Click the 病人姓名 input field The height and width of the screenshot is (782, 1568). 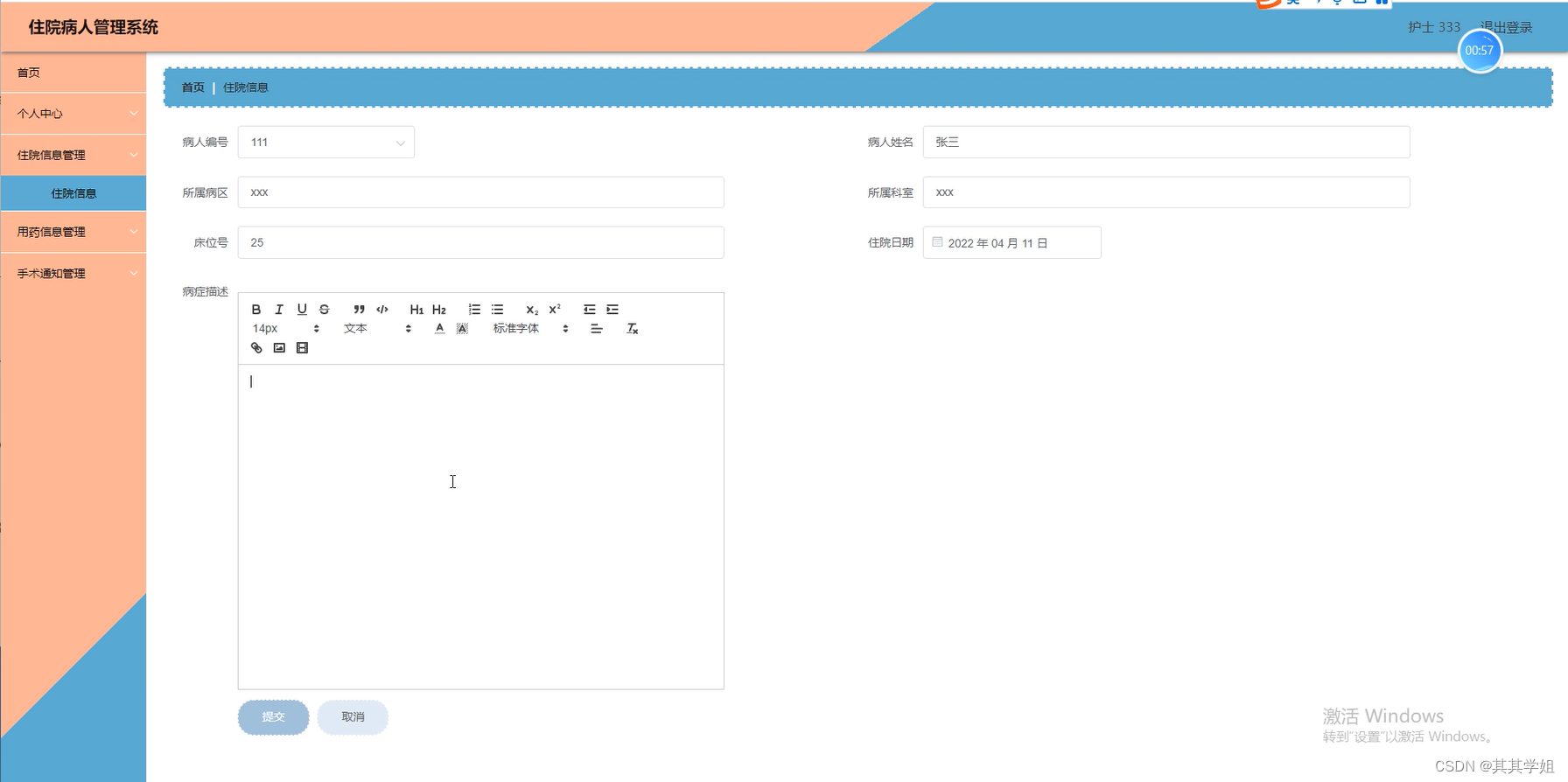point(1166,143)
